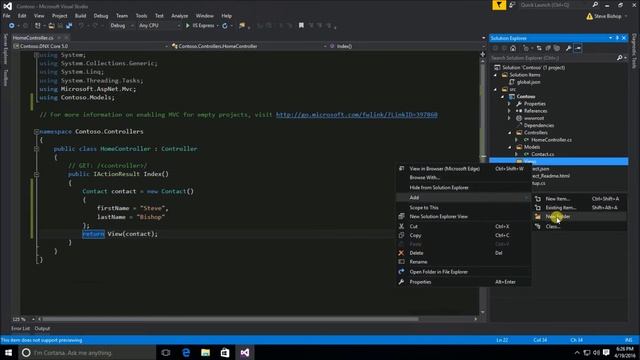Click Cut in the context menu

463,227
